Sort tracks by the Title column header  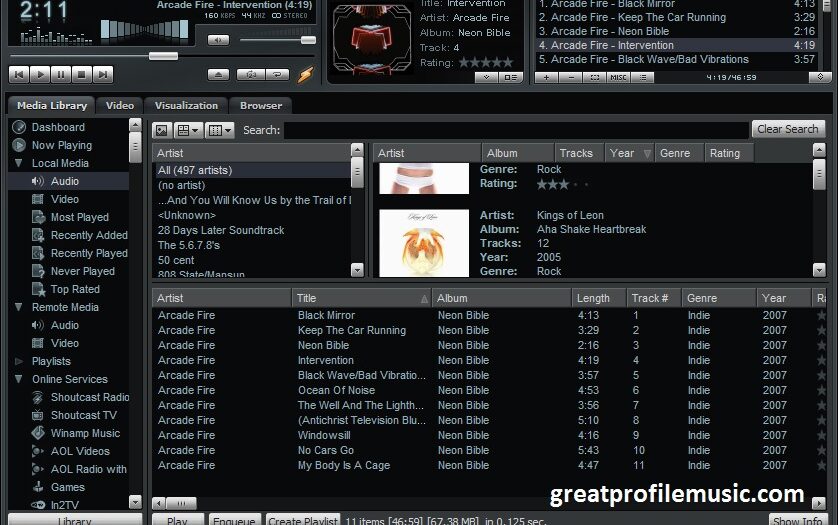click(362, 298)
